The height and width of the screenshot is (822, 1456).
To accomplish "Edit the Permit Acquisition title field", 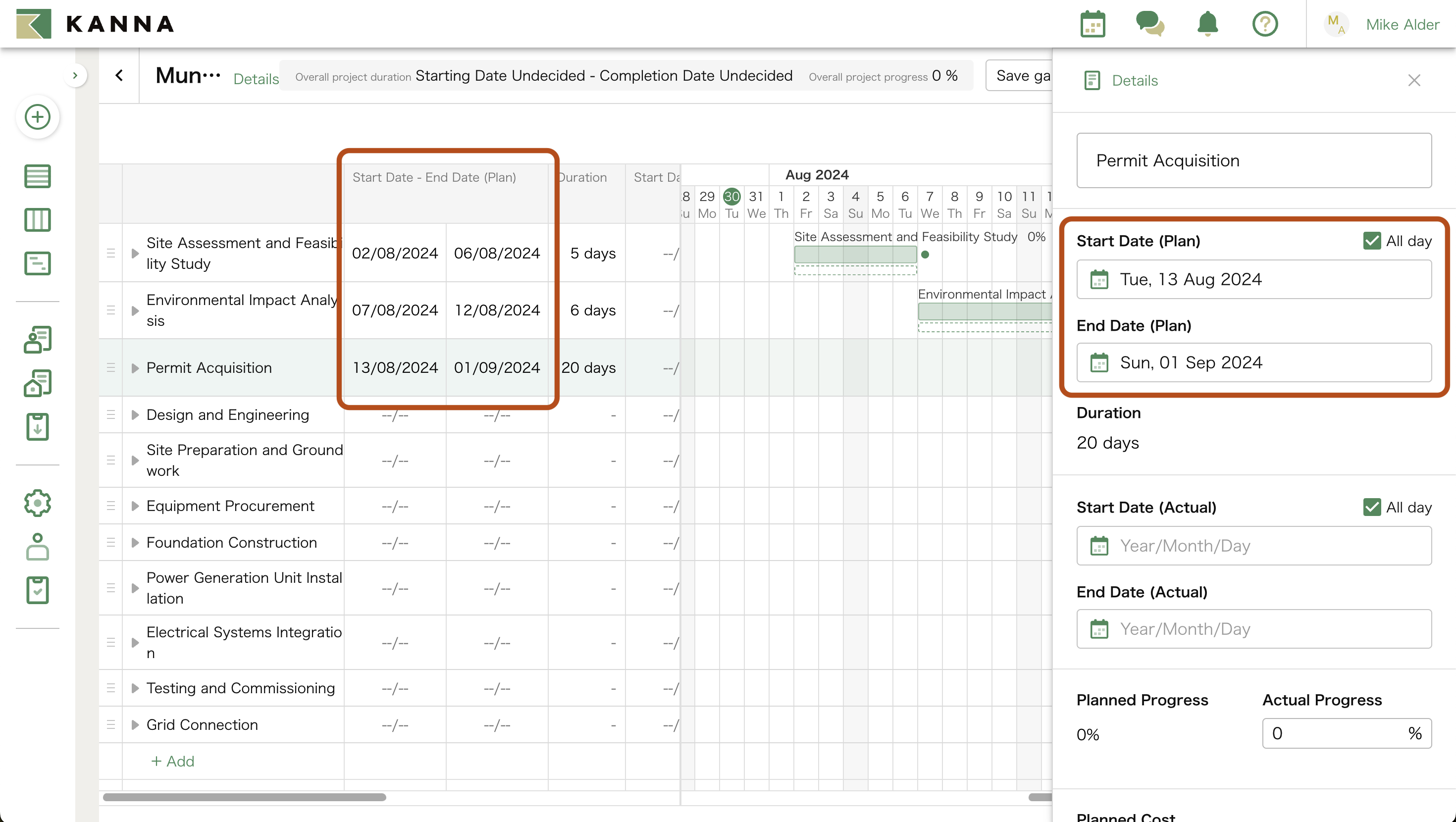I will 1253,160.
